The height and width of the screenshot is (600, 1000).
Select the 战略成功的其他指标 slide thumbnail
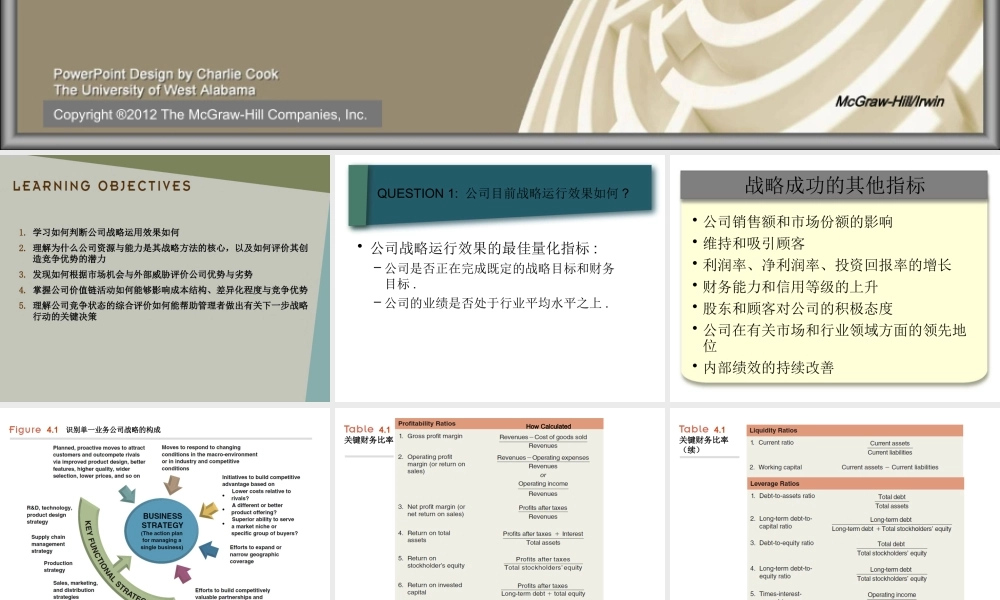[x=835, y=278]
